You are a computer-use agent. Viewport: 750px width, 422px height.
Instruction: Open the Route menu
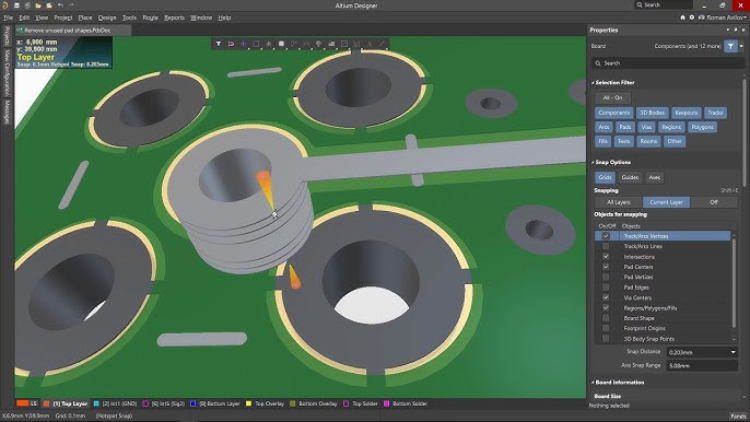[150, 17]
